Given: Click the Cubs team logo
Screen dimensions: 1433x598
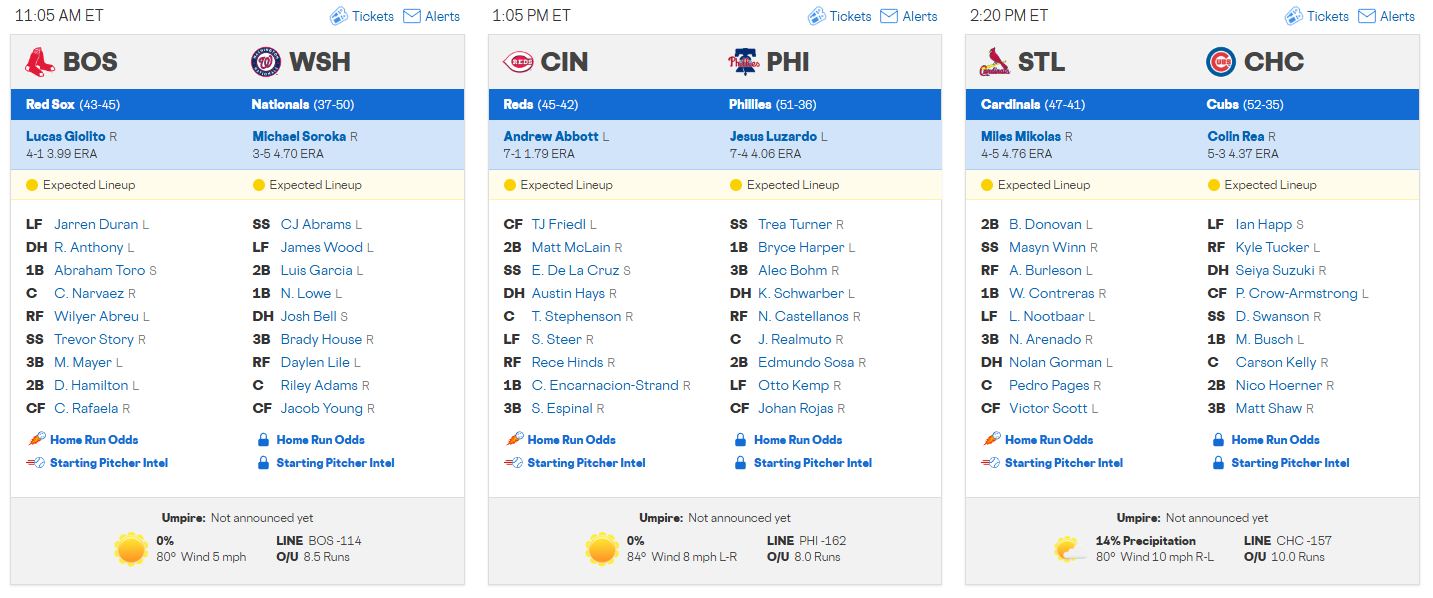Looking at the screenshot, I should (1221, 62).
